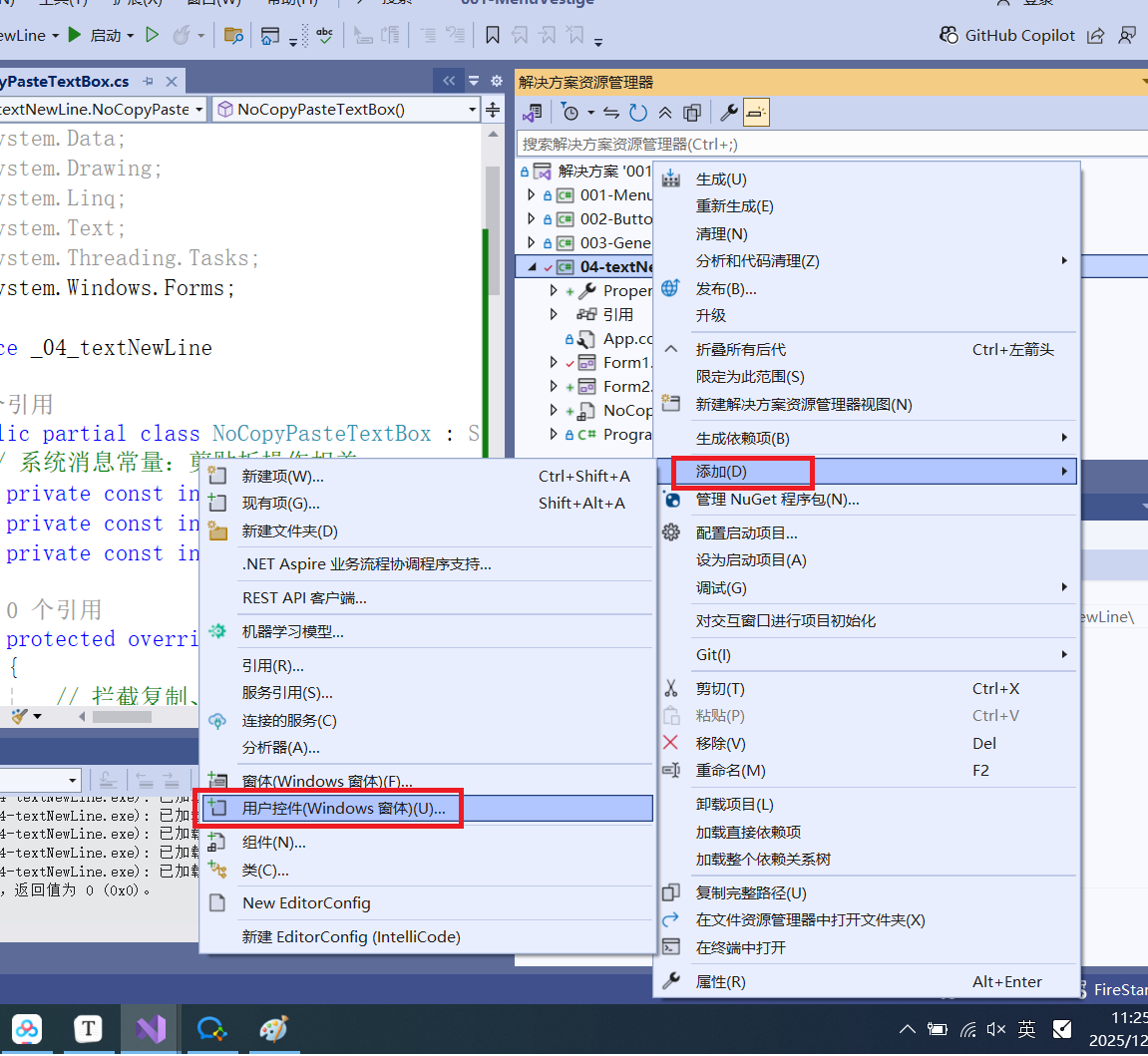Select Rename (重命名) in context menu

pos(867,771)
